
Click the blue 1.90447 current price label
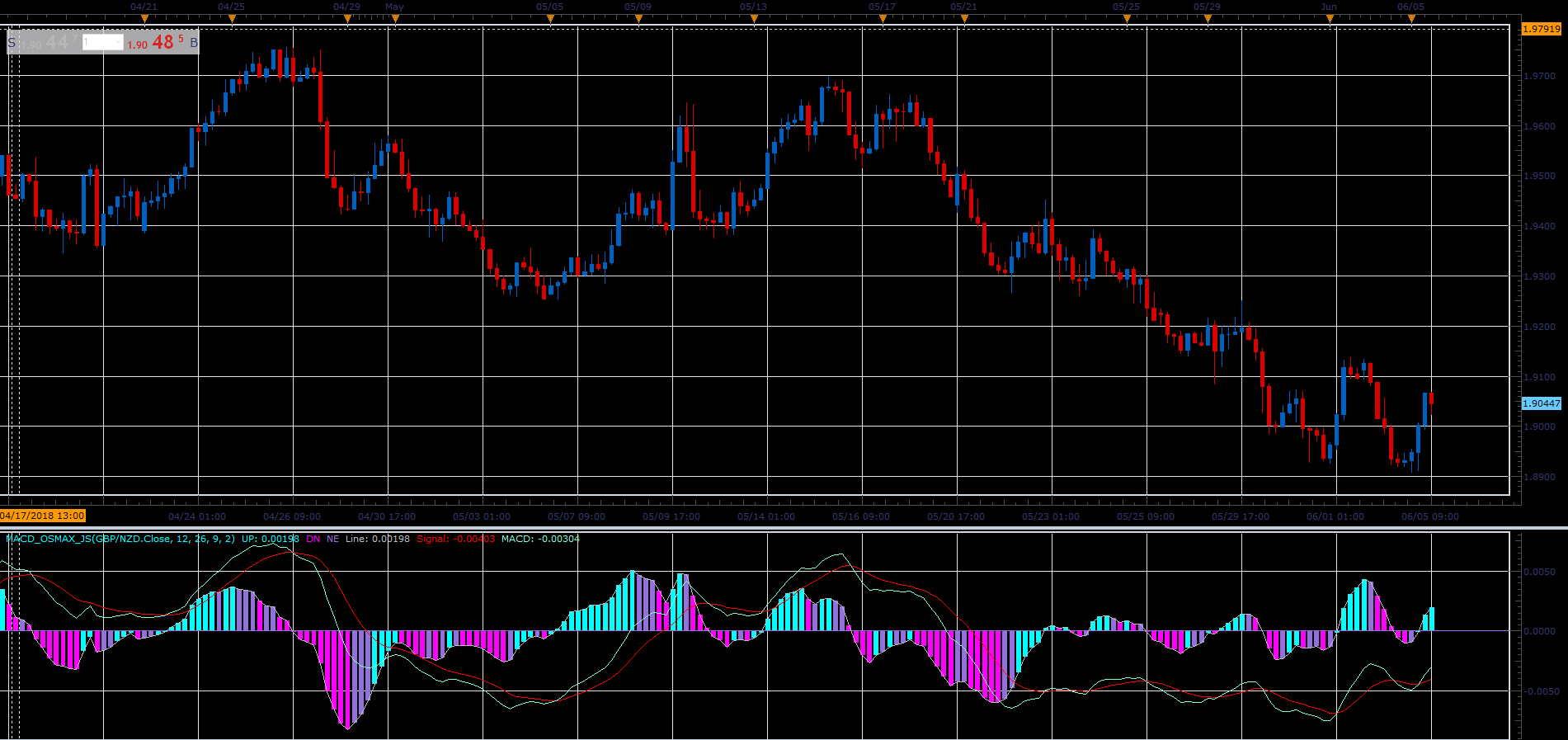point(1542,403)
